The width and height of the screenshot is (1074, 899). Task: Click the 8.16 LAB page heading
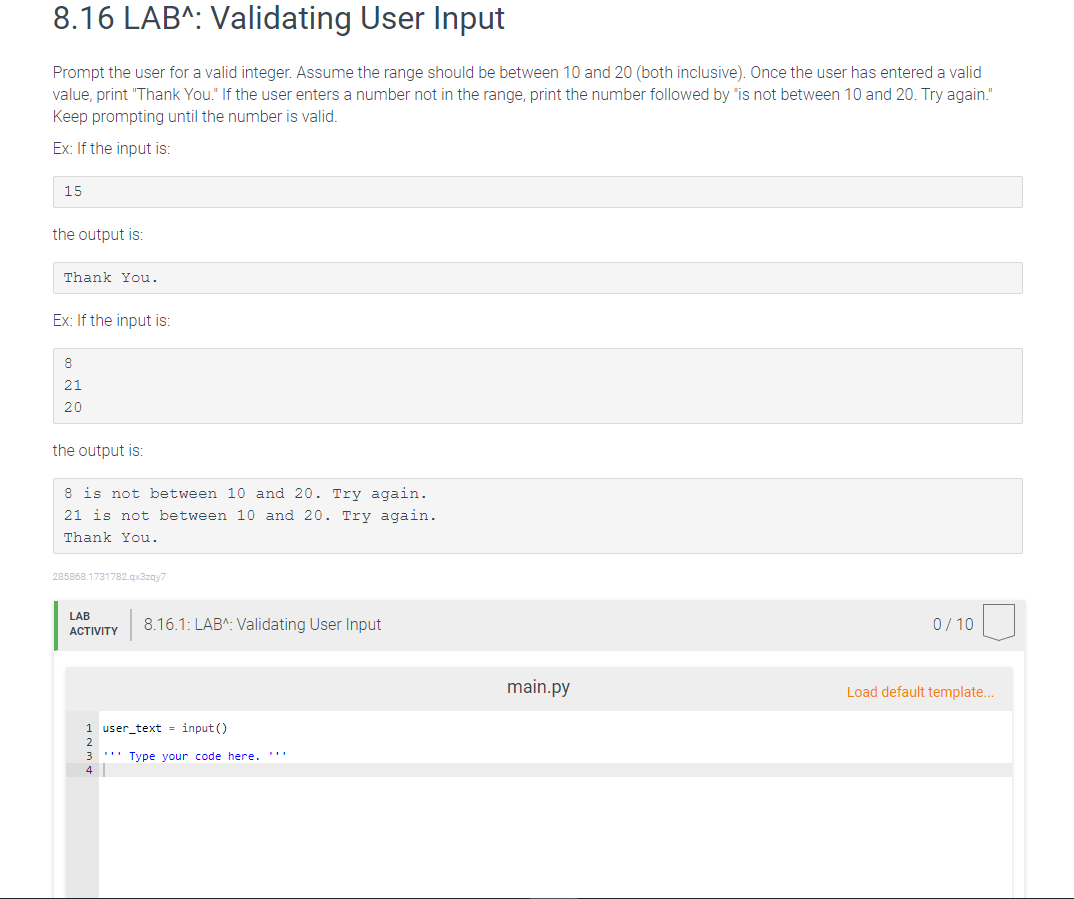[x=278, y=19]
